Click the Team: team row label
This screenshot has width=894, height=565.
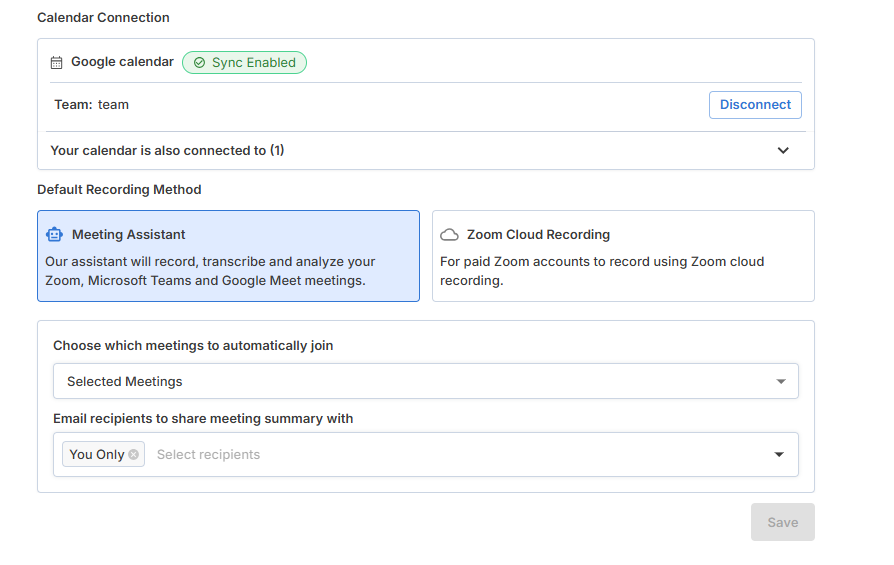coord(91,105)
